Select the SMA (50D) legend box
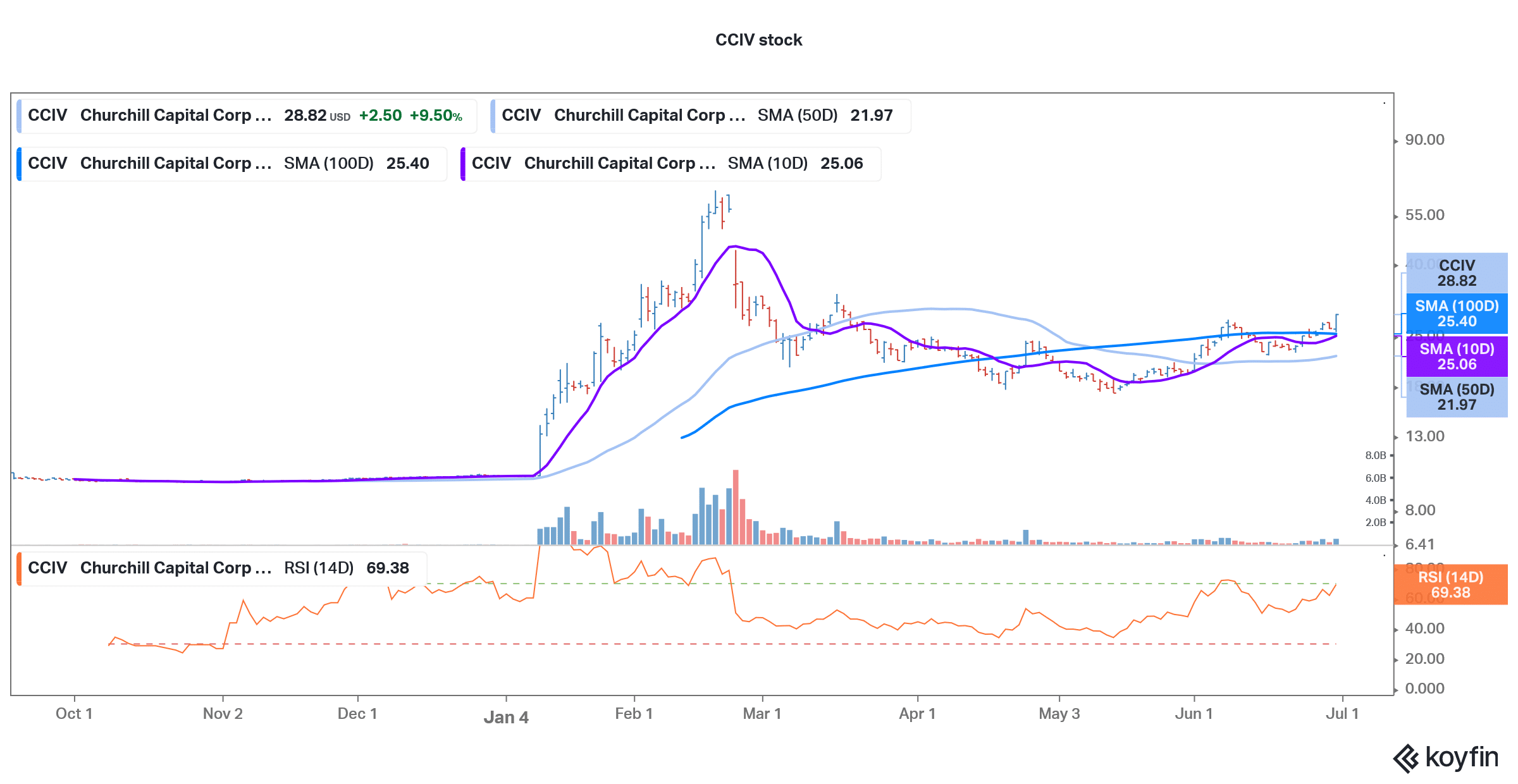This screenshot has width=1518, height=784. pyautogui.click(x=701, y=116)
